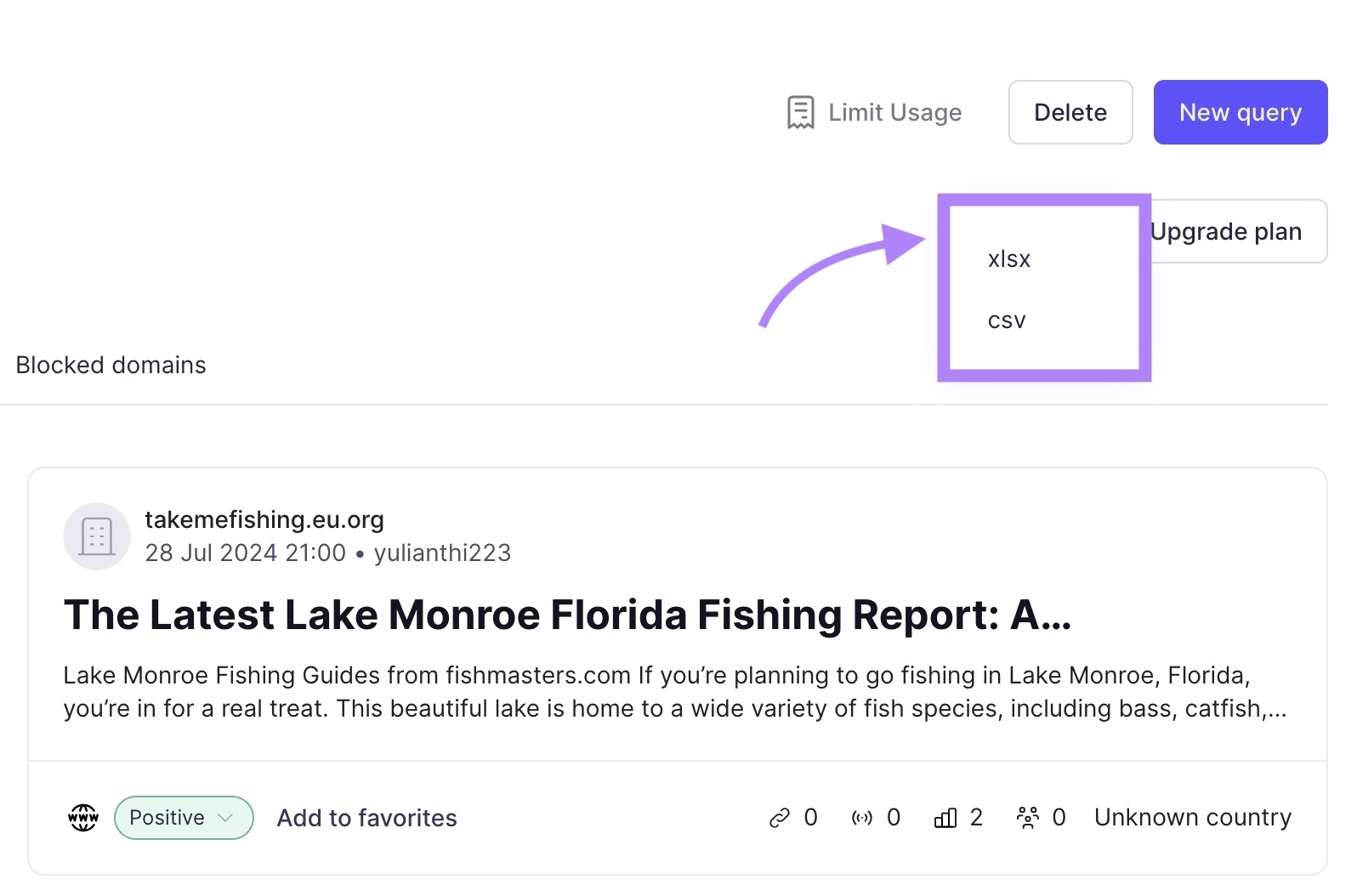Add this mention to favorites

pos(367,818)
